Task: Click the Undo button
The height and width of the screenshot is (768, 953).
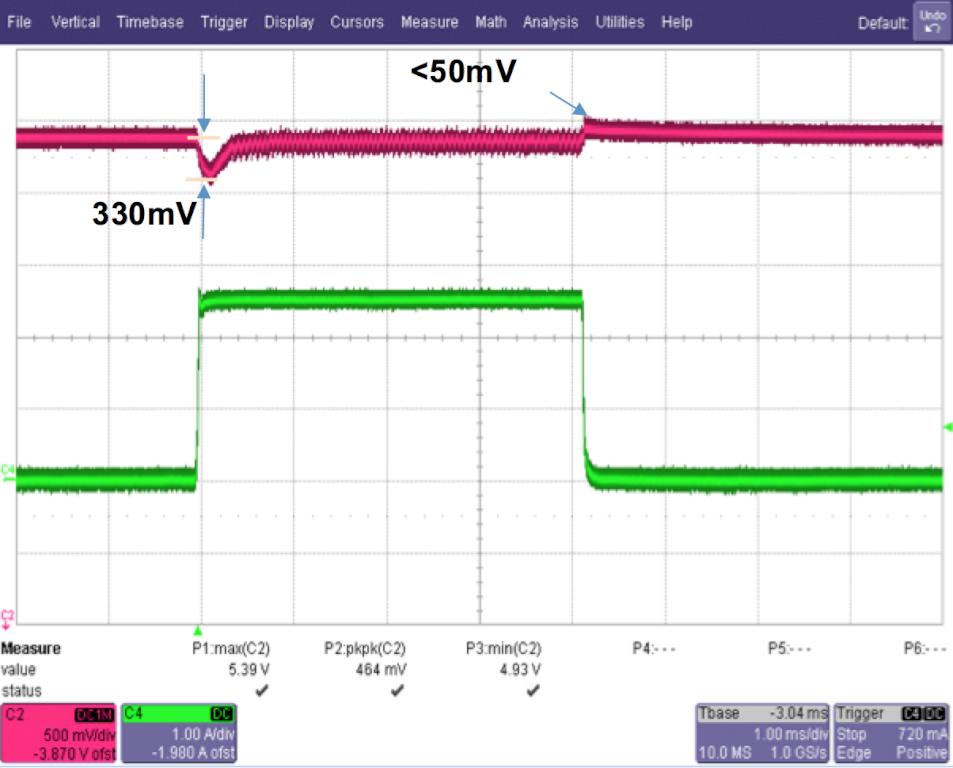Action: [x=932, y=21]
